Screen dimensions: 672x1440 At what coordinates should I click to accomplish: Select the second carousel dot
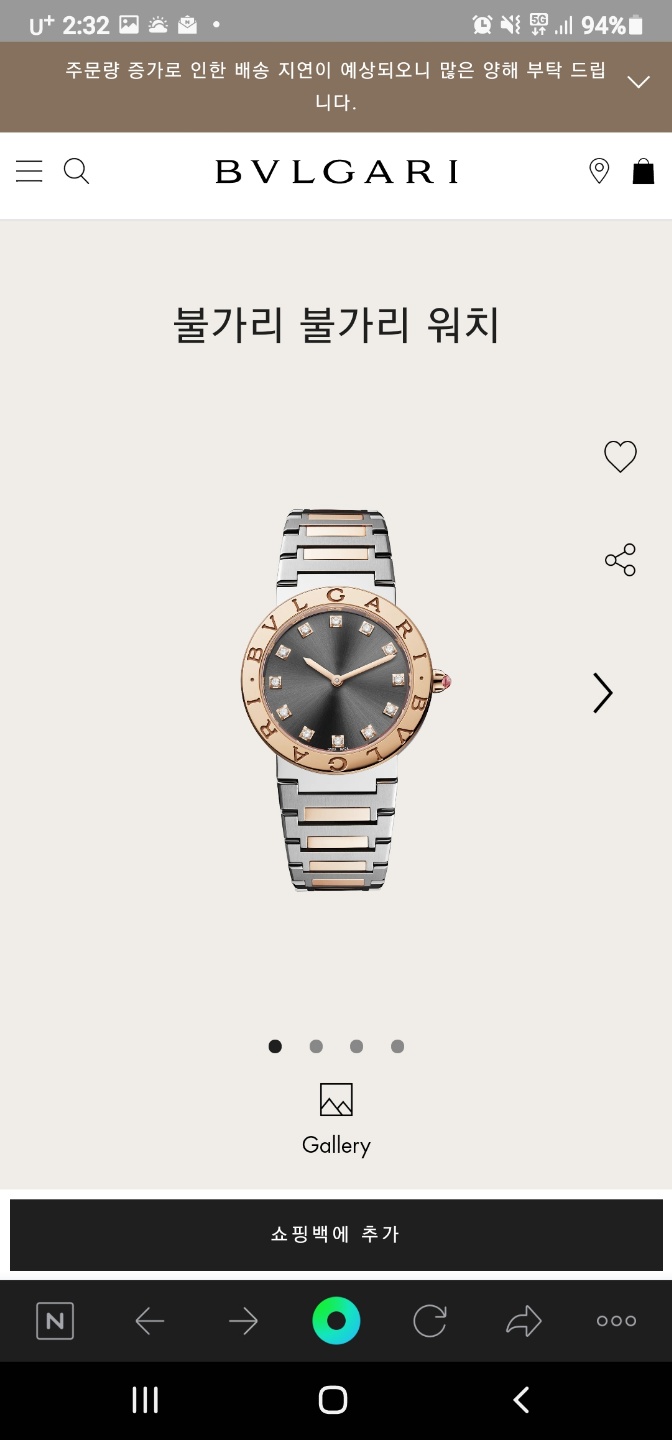click(316, 1046)
